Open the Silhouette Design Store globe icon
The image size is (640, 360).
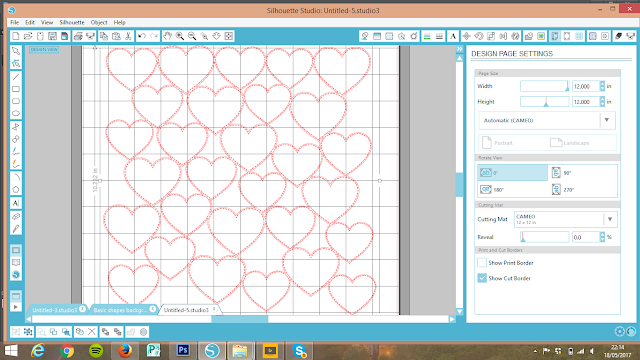pyautogui.click(x=16, y=275)
